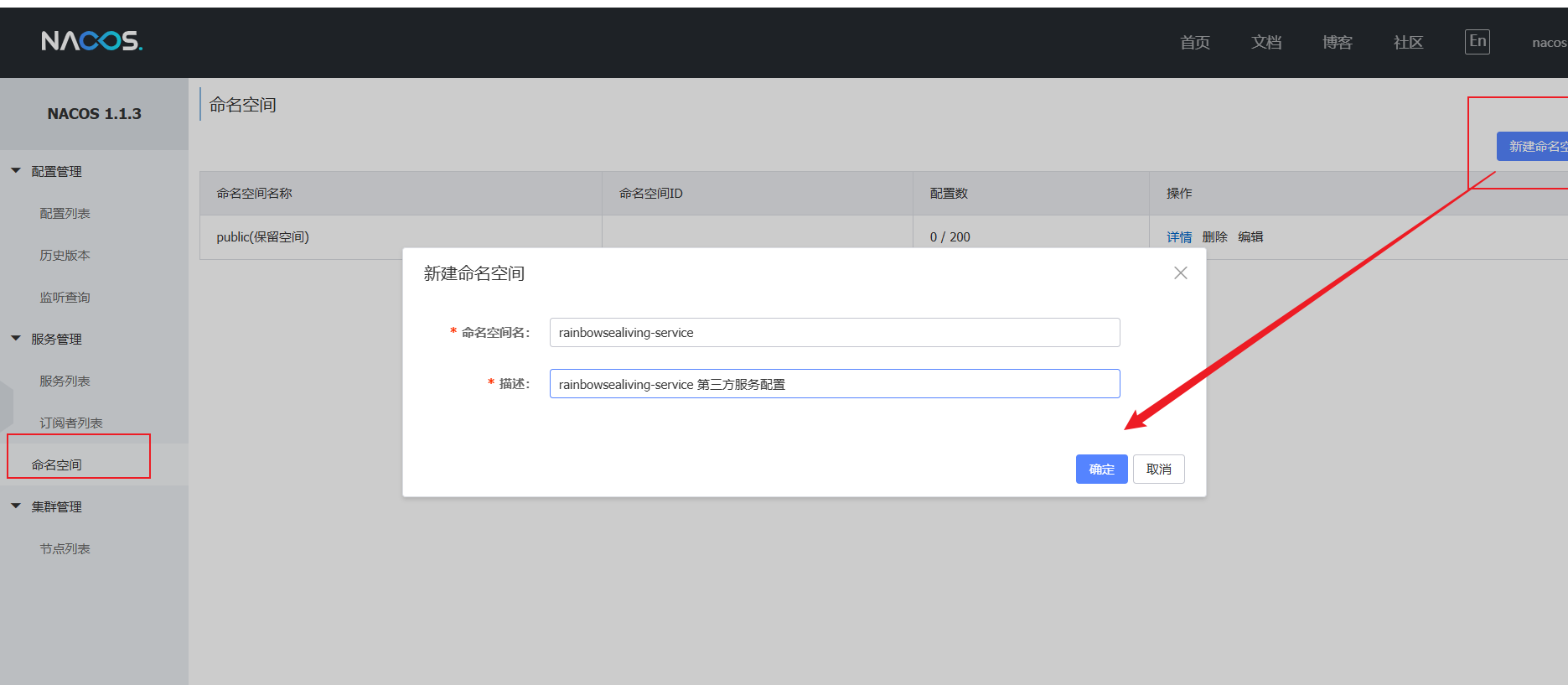Click 删除 for the public namespace
Screen dimensions: 1568x685
click(x=1214, y=236)
